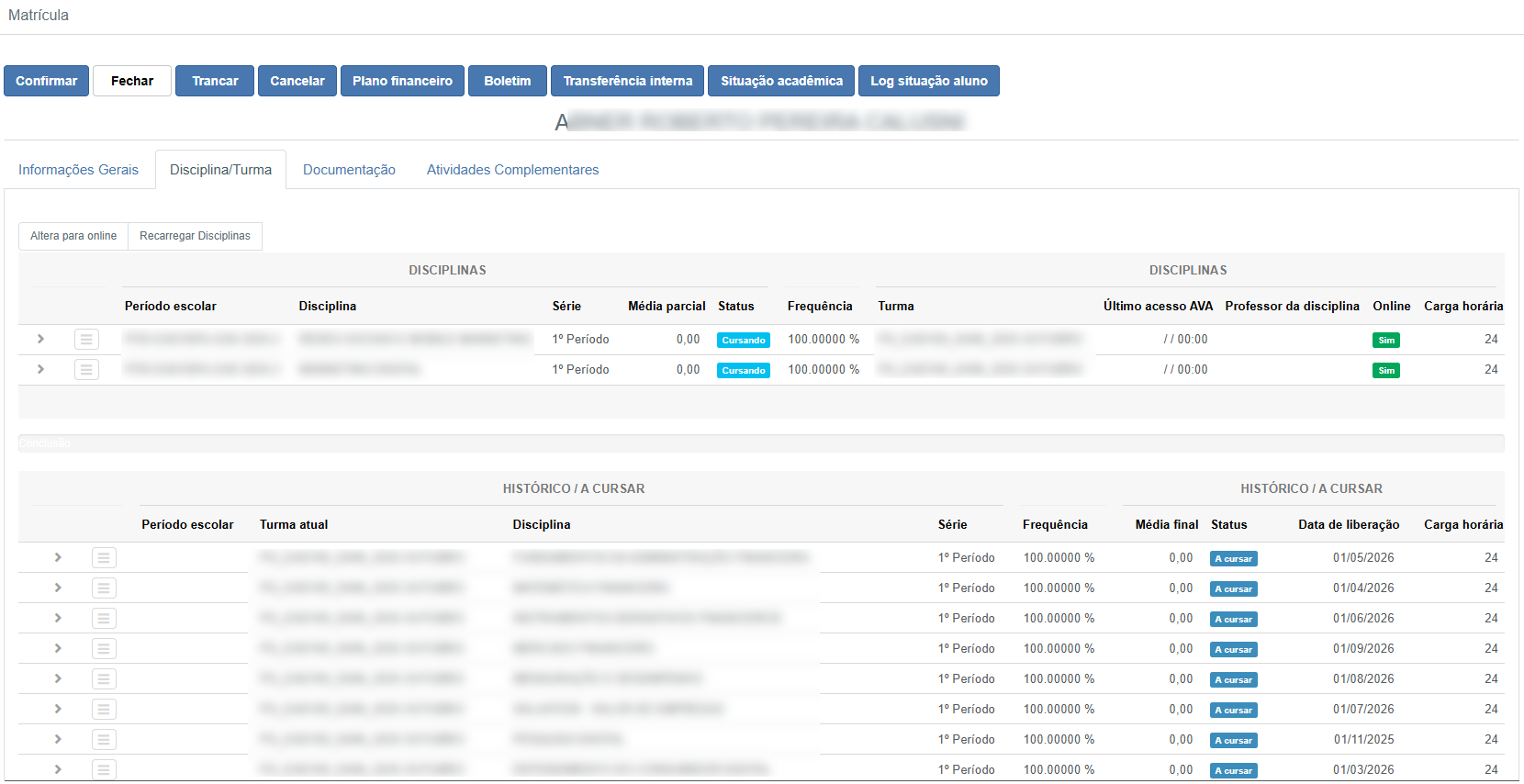This screenshot has height=784, width=1524.
Task: Expand the second Disciplinas row chevron
Action: (40, 369)
